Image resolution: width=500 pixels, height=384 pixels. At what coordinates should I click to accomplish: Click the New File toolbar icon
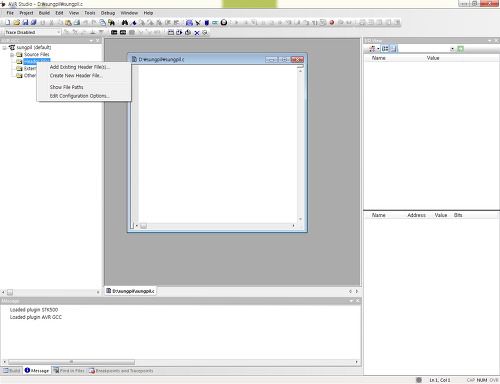coord(7,22)
